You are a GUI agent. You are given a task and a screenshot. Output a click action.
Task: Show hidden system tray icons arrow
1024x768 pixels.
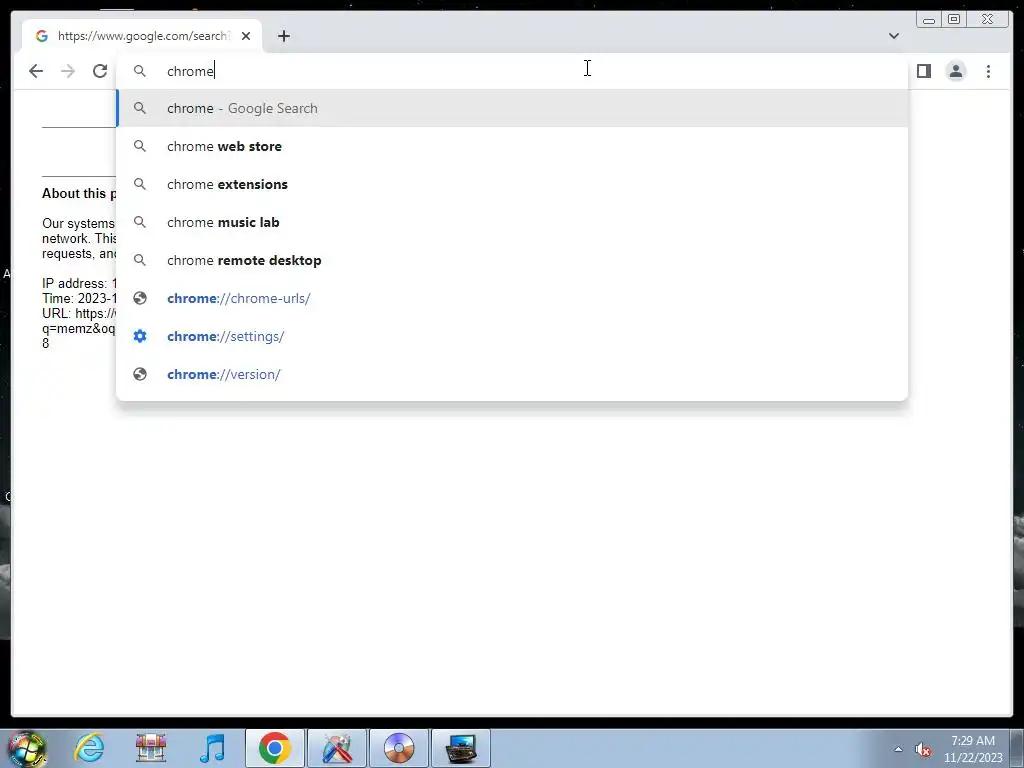coord(898,749)
